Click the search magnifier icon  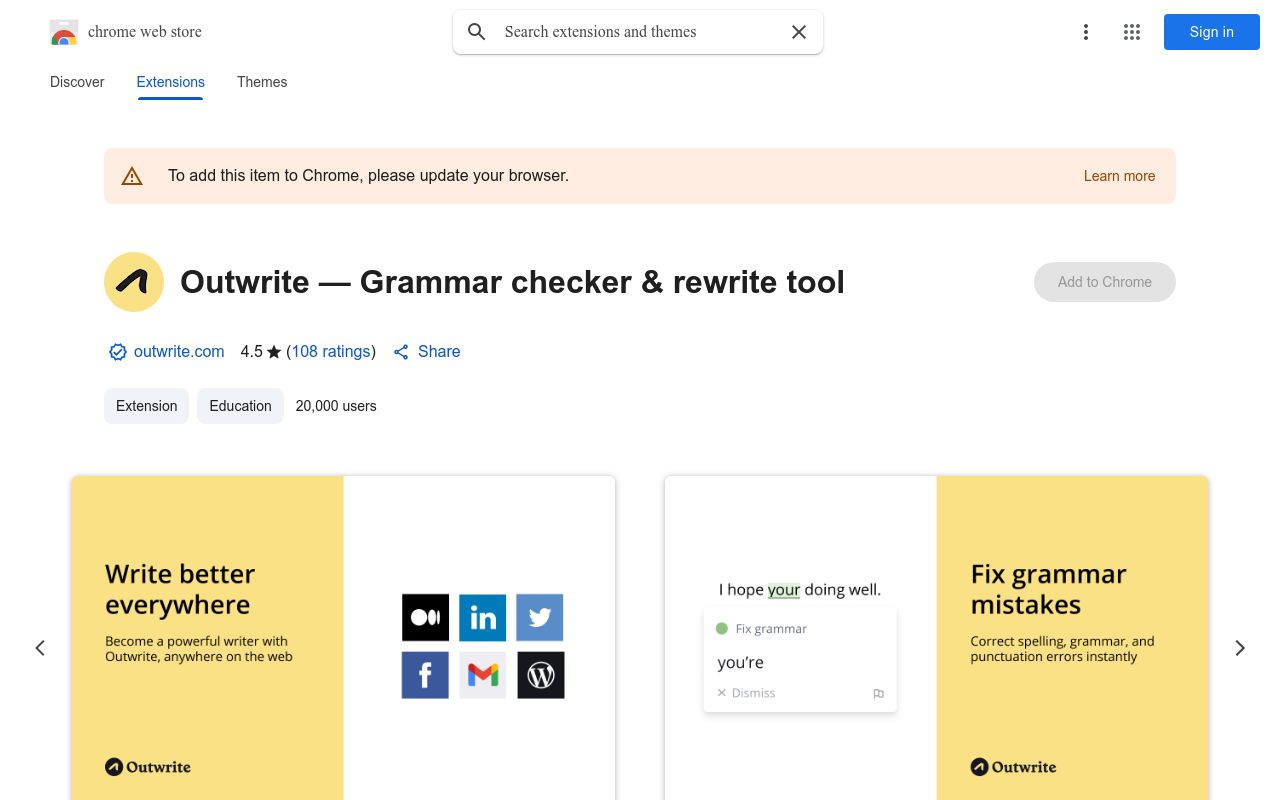click(x=477, y=32)
